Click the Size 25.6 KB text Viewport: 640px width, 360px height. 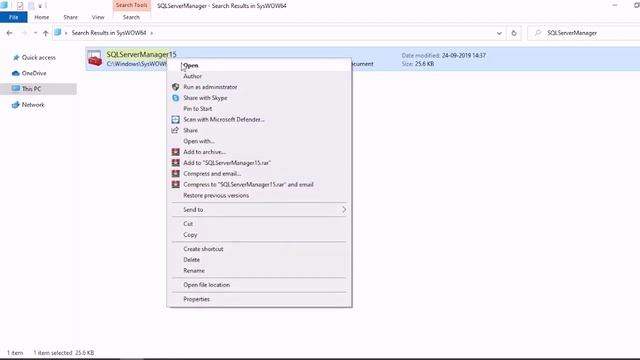(418, 64)
